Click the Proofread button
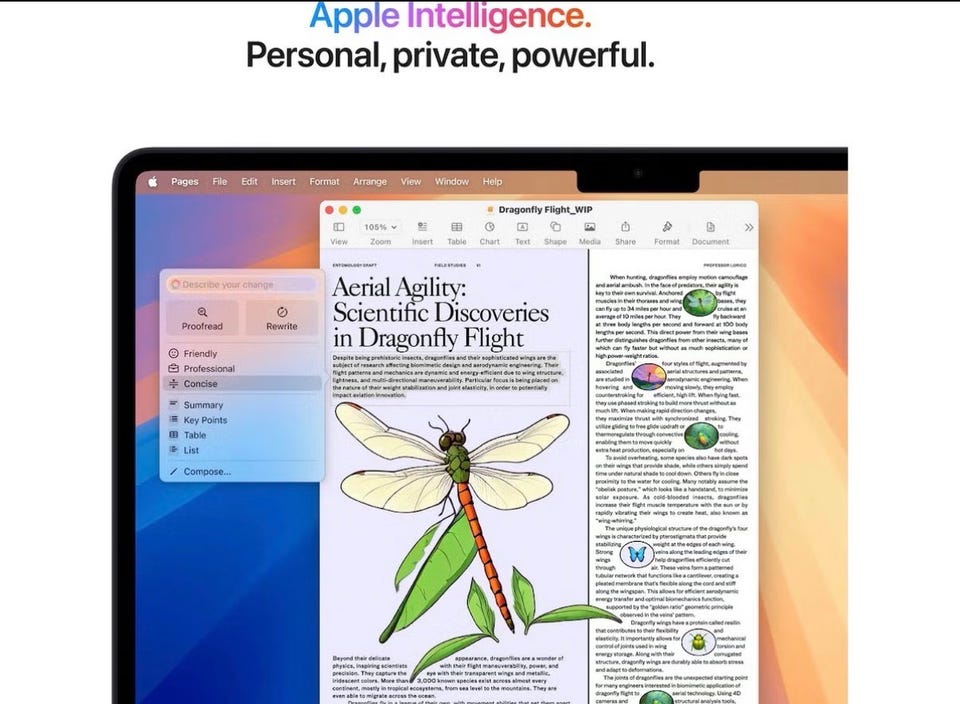Screen dimensions: 960x704 203,318
